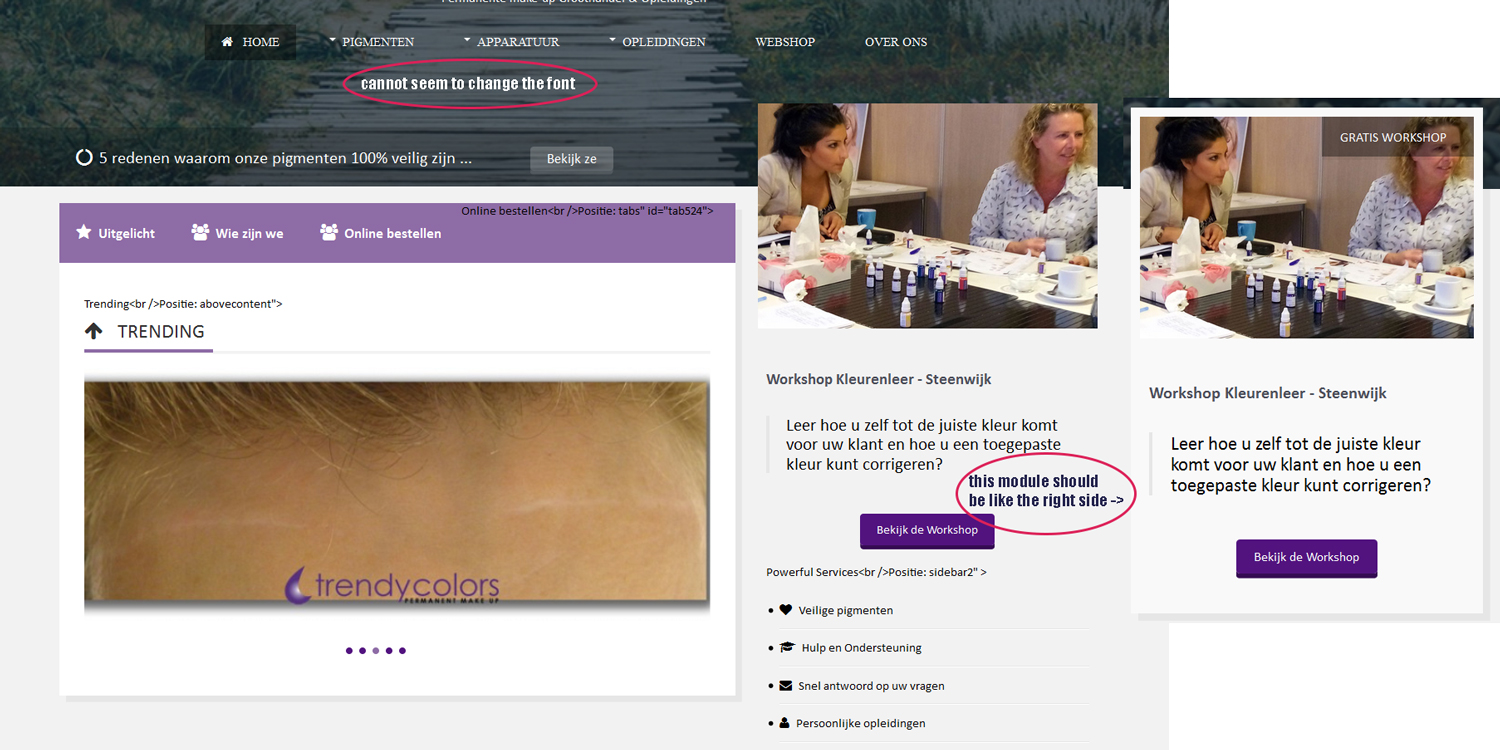This screenshot has width=1500, height=750.
Task: Open Snel antwoord op uw vragen link
Action: click(x=871, y=686)
